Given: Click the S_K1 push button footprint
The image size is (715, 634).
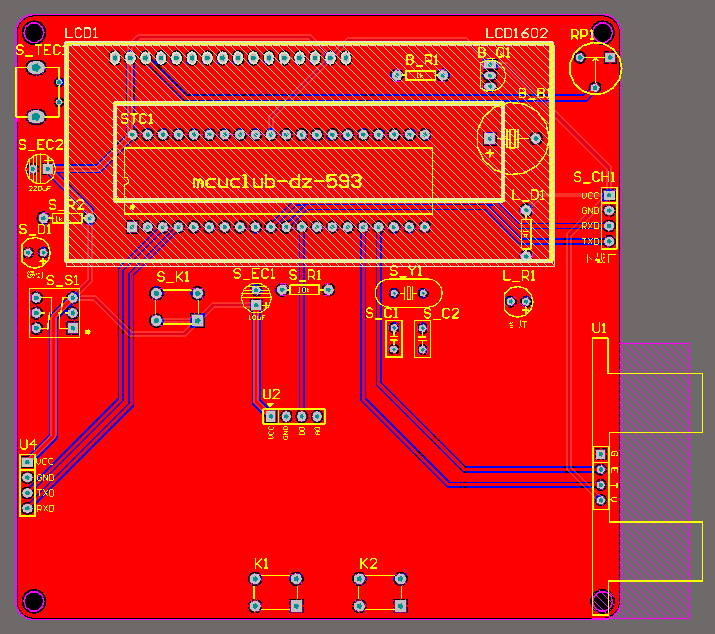Looking at the screenshot, I should 177,307.
